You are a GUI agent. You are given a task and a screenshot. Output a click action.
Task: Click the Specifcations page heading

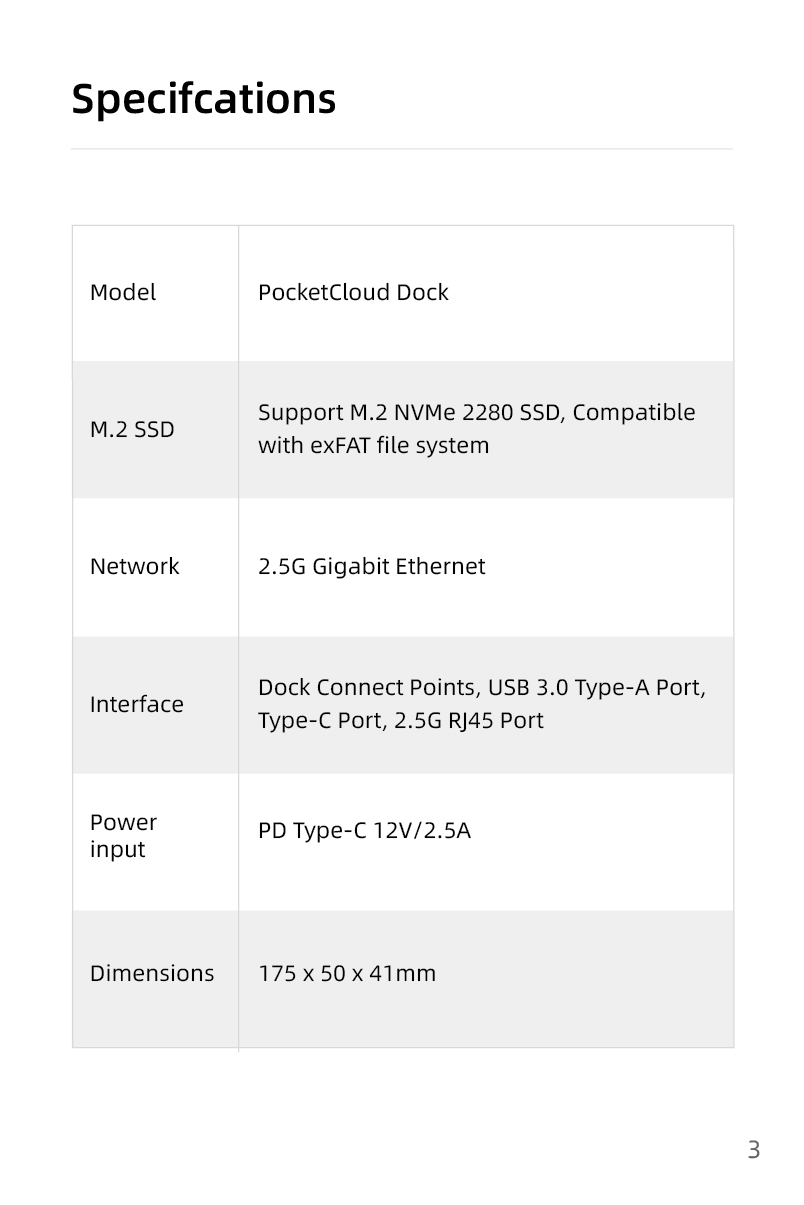pyautogui.click(x=204, y=99)
